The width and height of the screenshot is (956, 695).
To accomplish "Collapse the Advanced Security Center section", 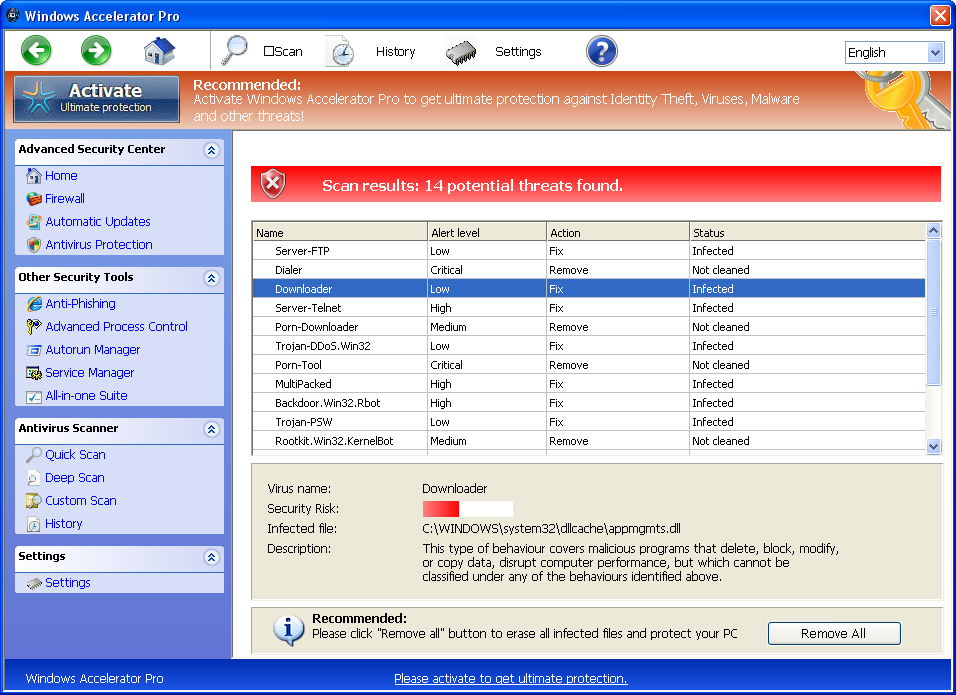I will 212,150.
